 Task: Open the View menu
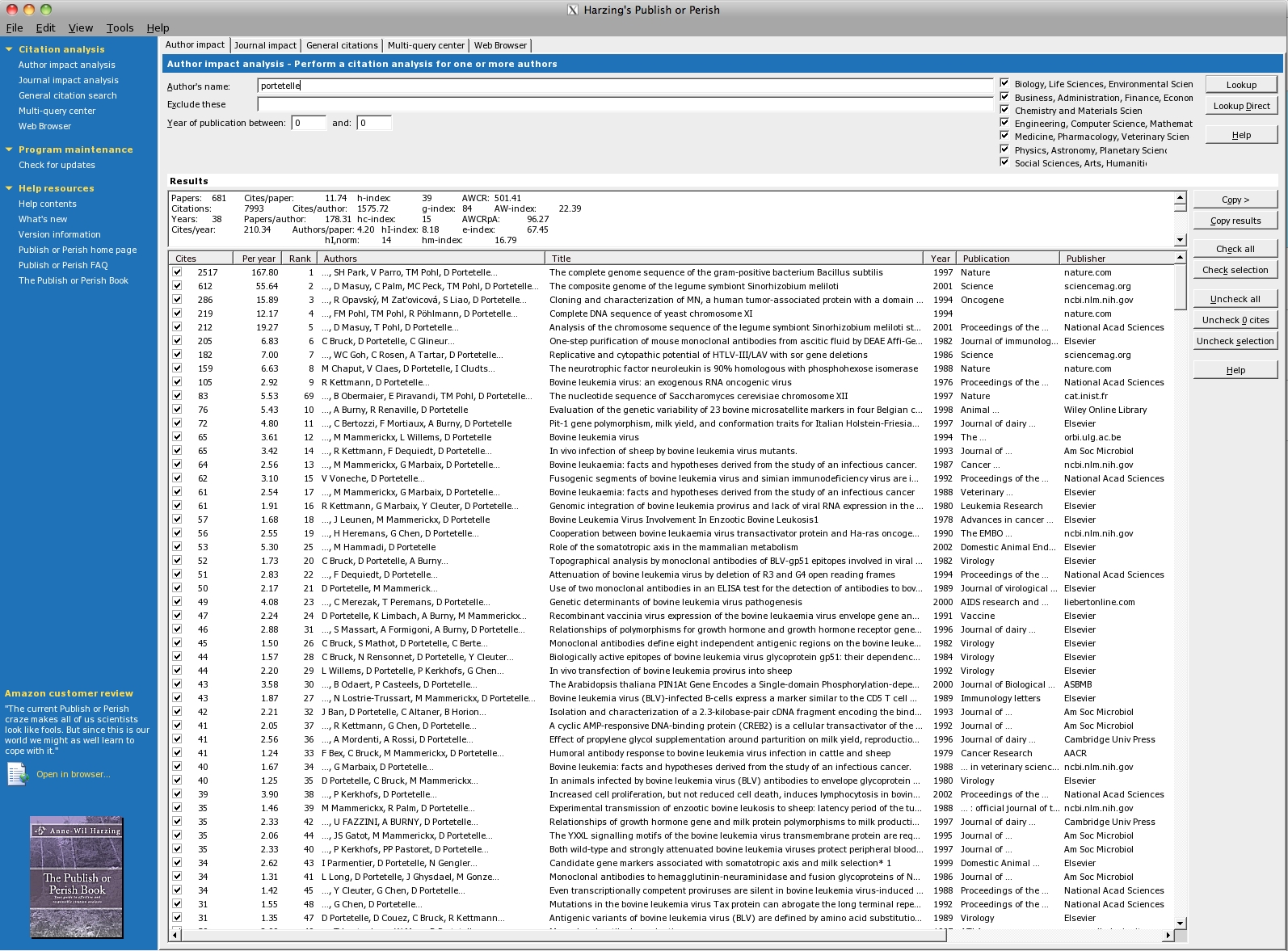point(80,27)
